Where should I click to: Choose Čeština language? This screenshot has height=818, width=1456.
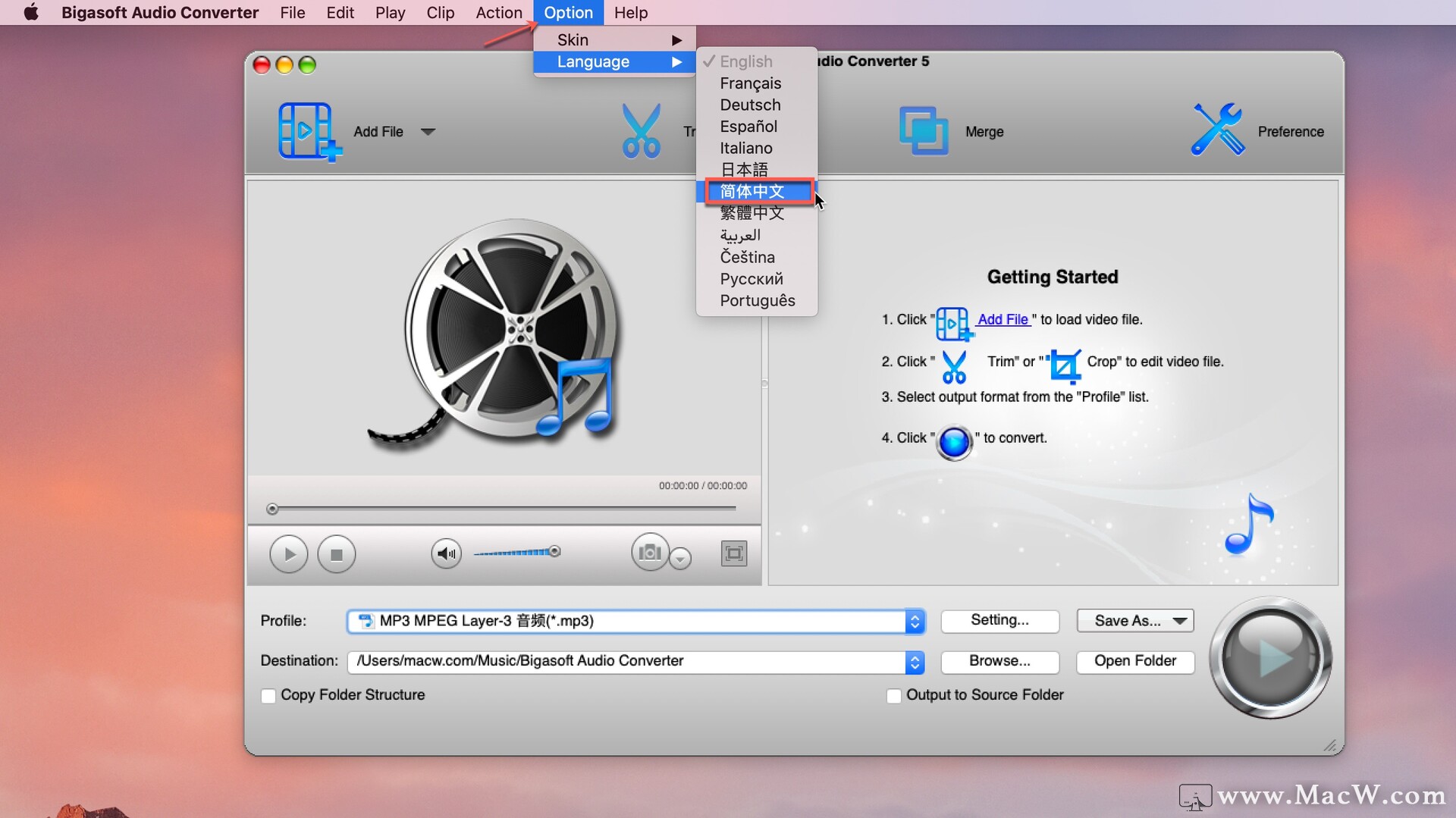(x=757, y=258)
